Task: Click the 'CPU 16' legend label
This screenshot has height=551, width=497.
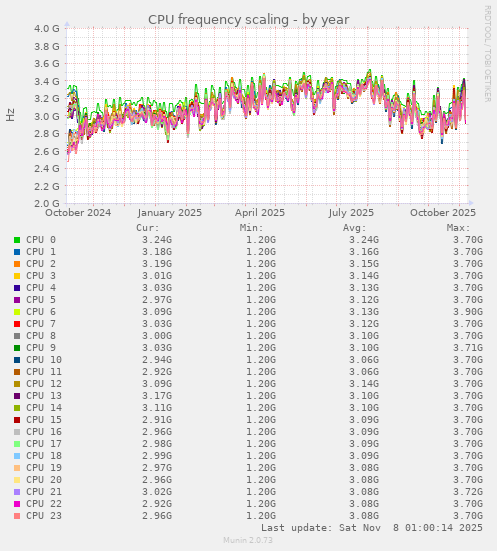Action: click(x=44, y=432)
